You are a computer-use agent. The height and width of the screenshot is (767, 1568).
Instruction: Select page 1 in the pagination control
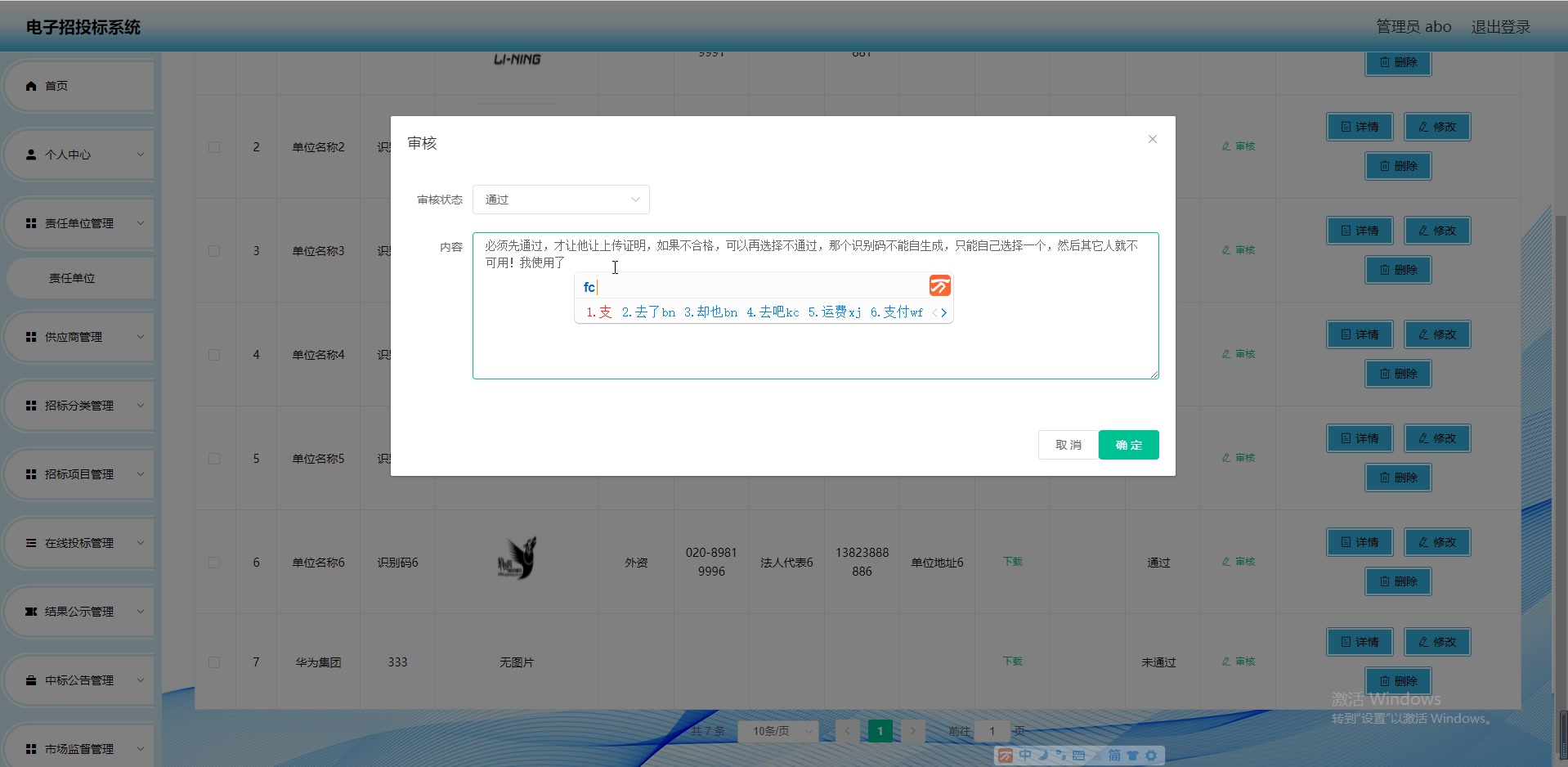tap(880, 731)
